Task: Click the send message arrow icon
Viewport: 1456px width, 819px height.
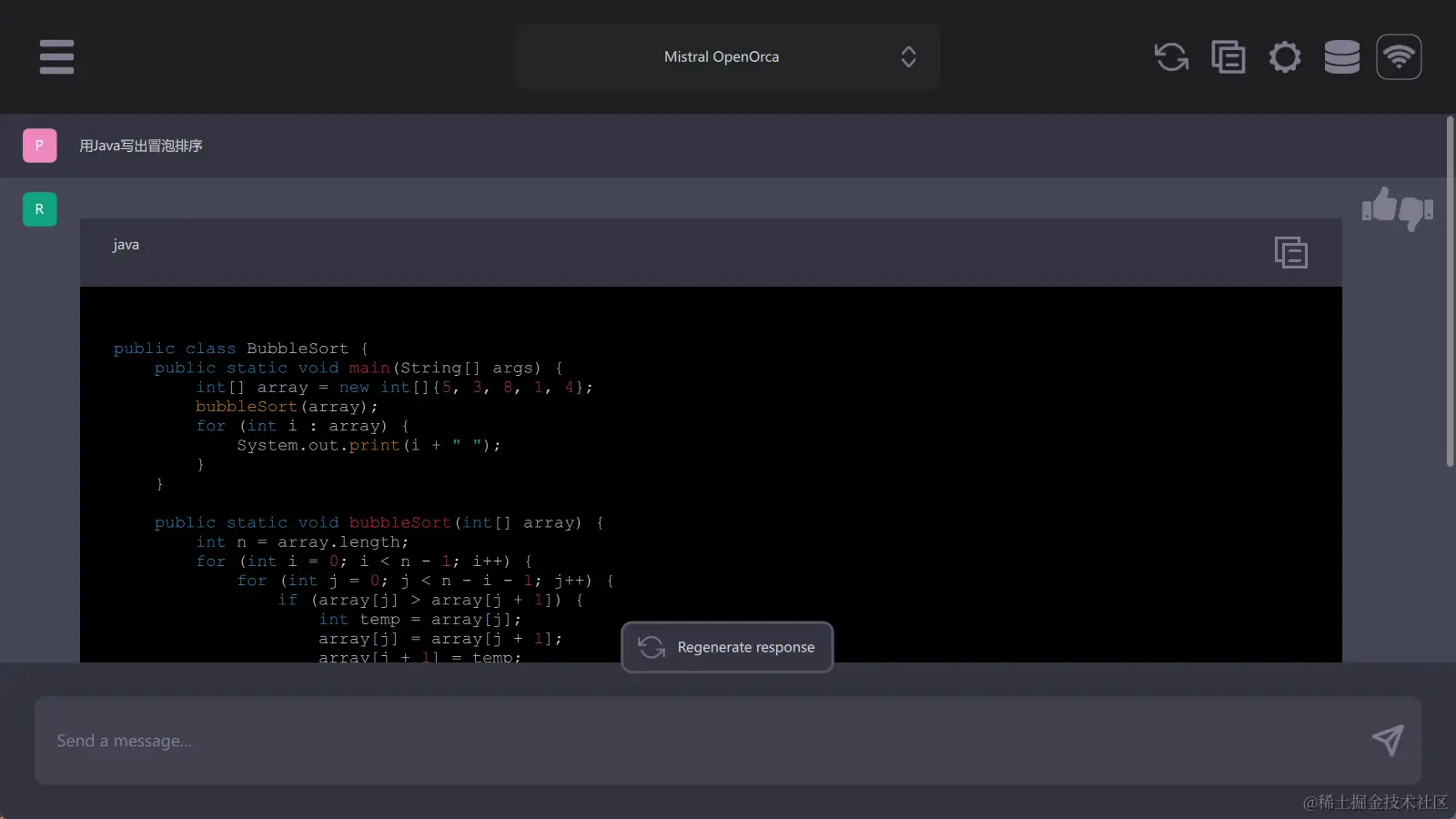Action: pos(1388,741)
